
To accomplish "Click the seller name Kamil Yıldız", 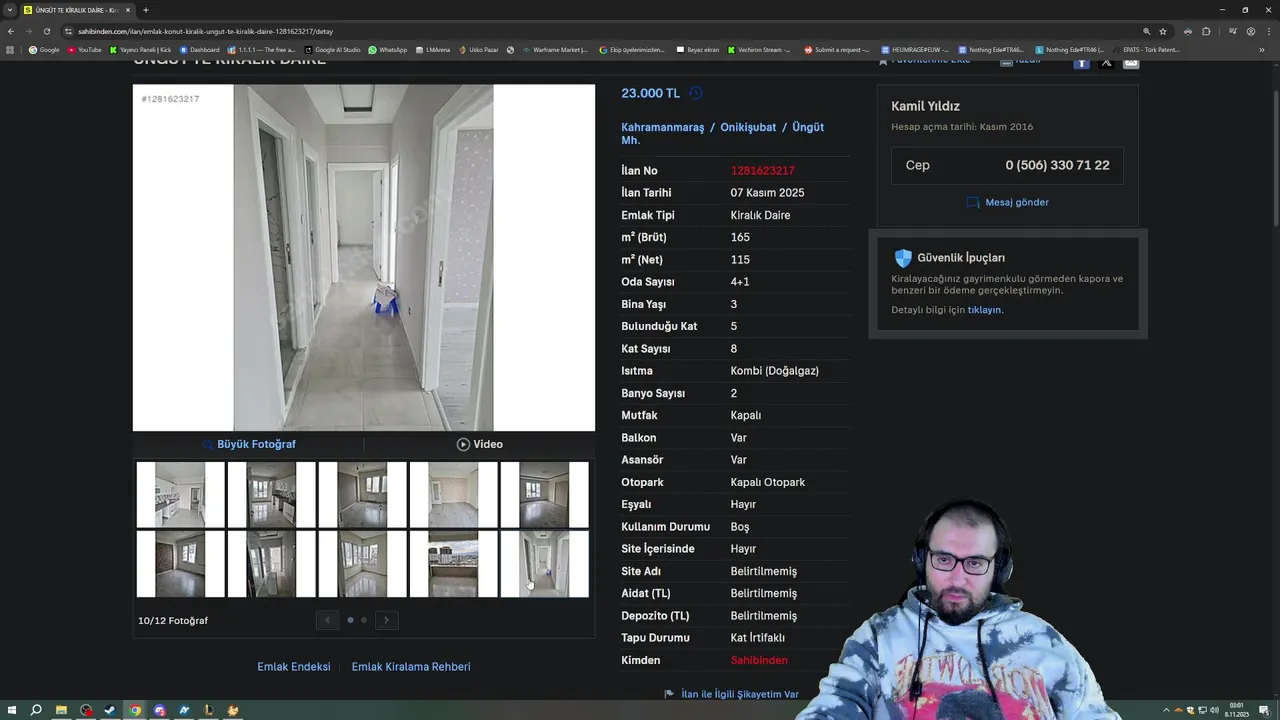I will [925, 106].
